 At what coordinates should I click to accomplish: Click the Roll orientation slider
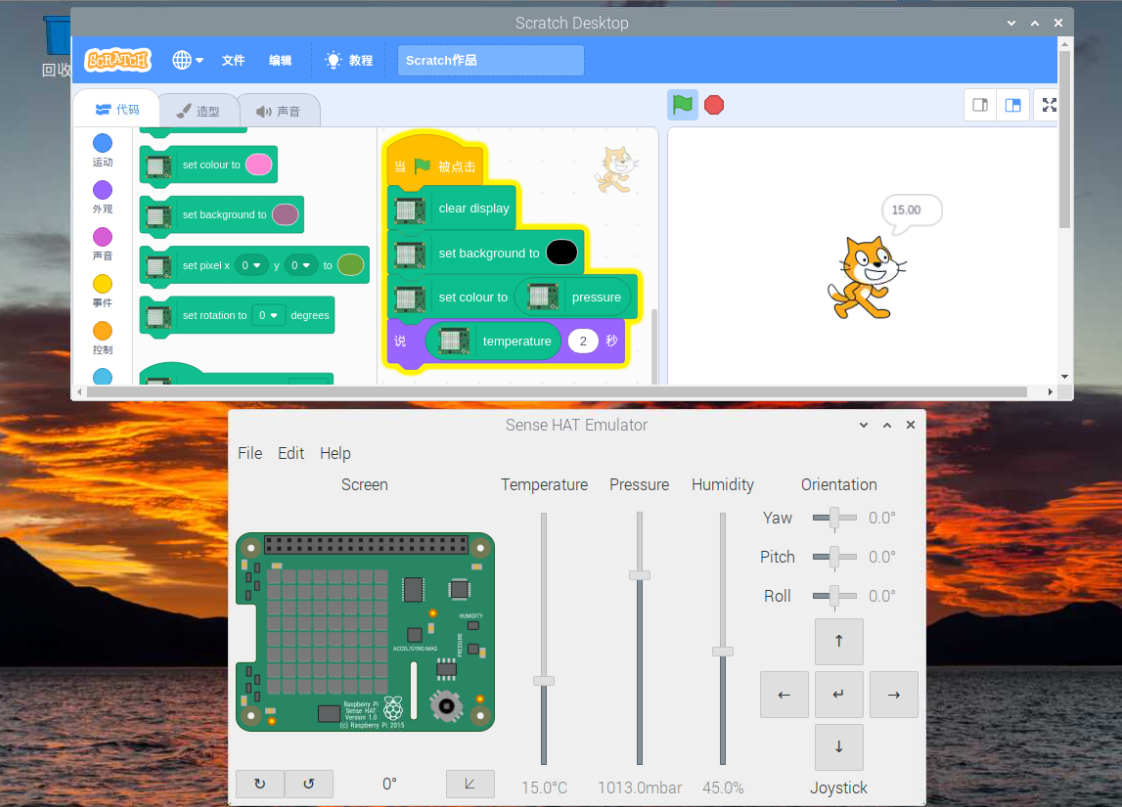pos(834,596)
